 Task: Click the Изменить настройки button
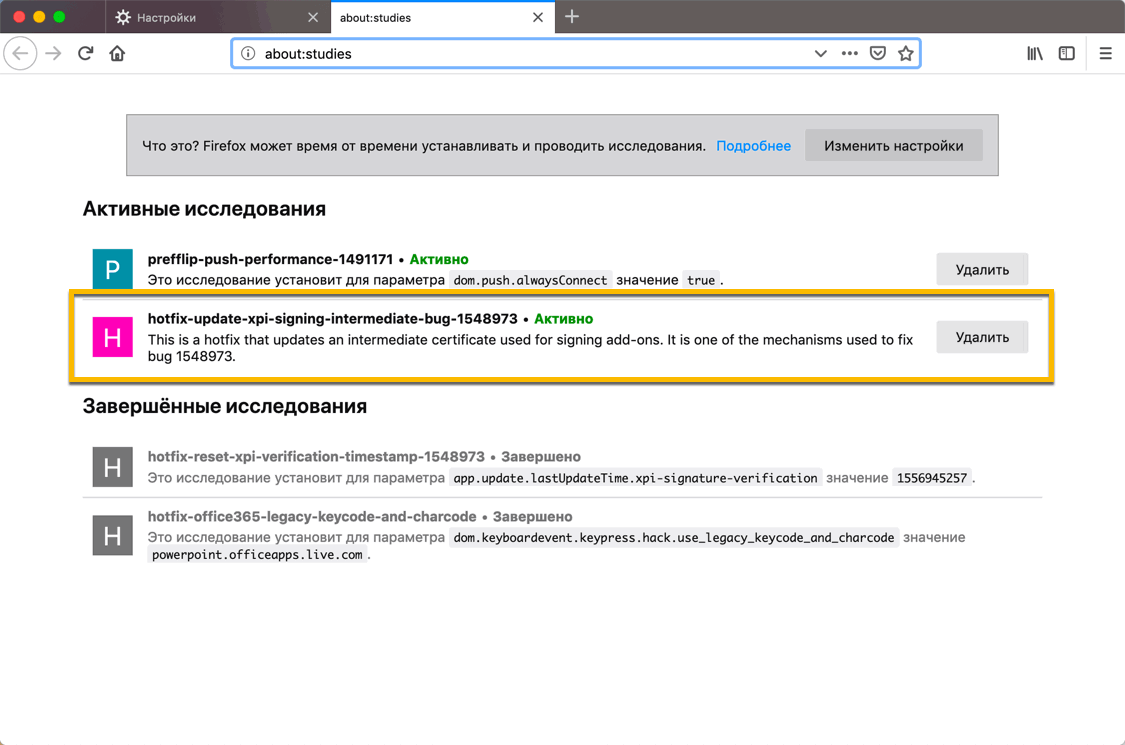pos(893,145)
